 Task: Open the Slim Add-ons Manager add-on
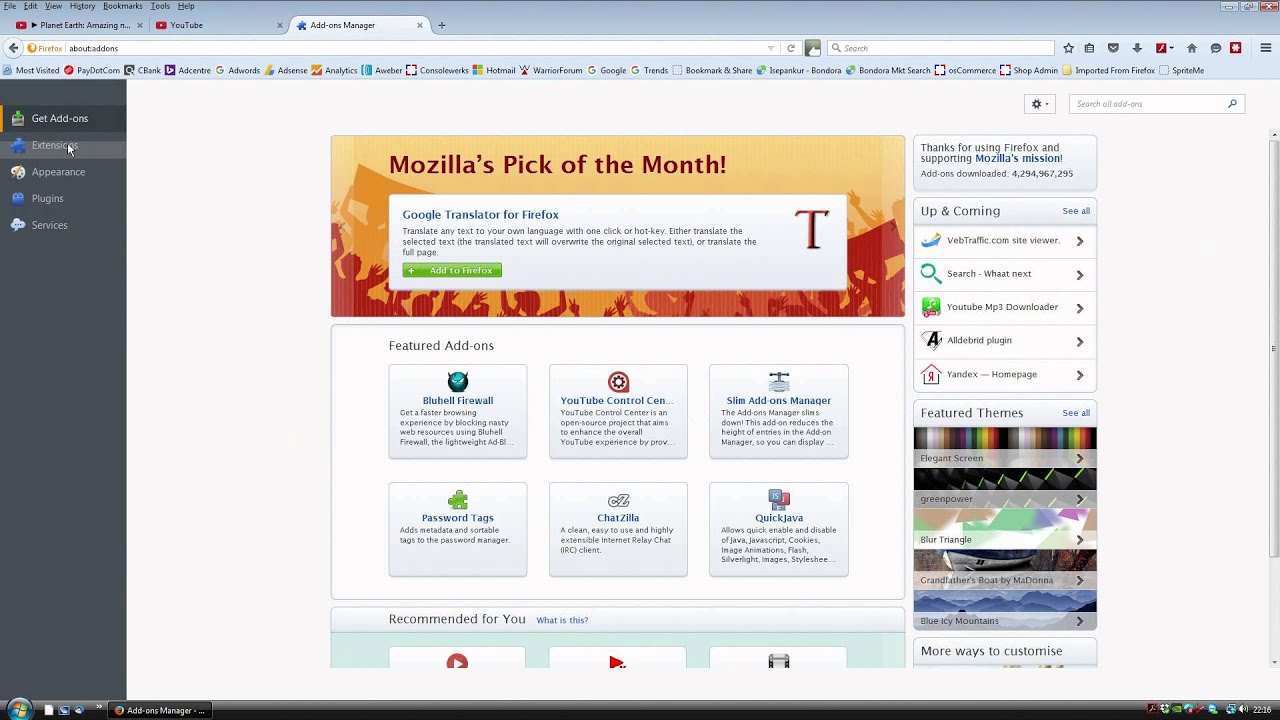pyautogui.click(x=779, y=411)
